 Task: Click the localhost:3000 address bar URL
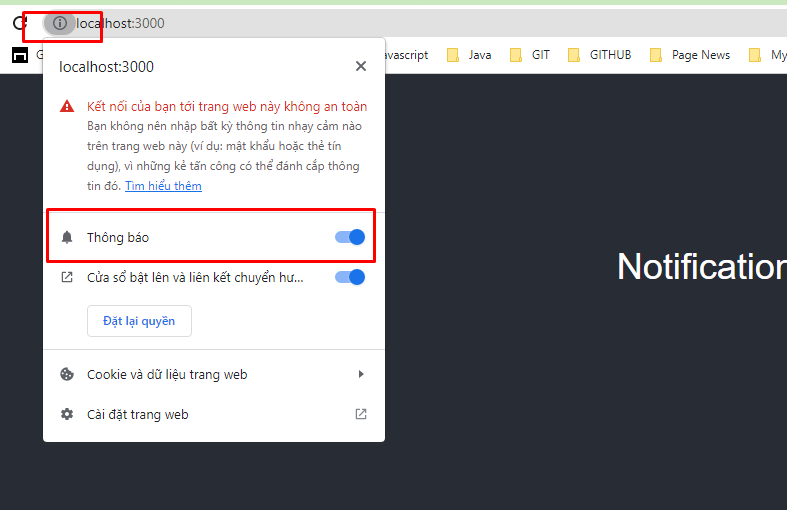120,23
